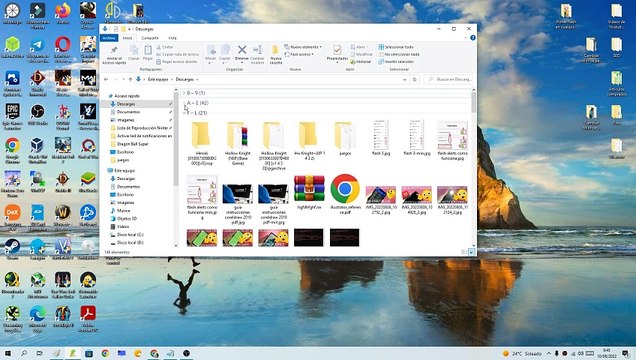Image resolution: width=636 pixels, height=360 pixels.
Task: Click the taskbar search magnifier icon
Action: point(24,353)
